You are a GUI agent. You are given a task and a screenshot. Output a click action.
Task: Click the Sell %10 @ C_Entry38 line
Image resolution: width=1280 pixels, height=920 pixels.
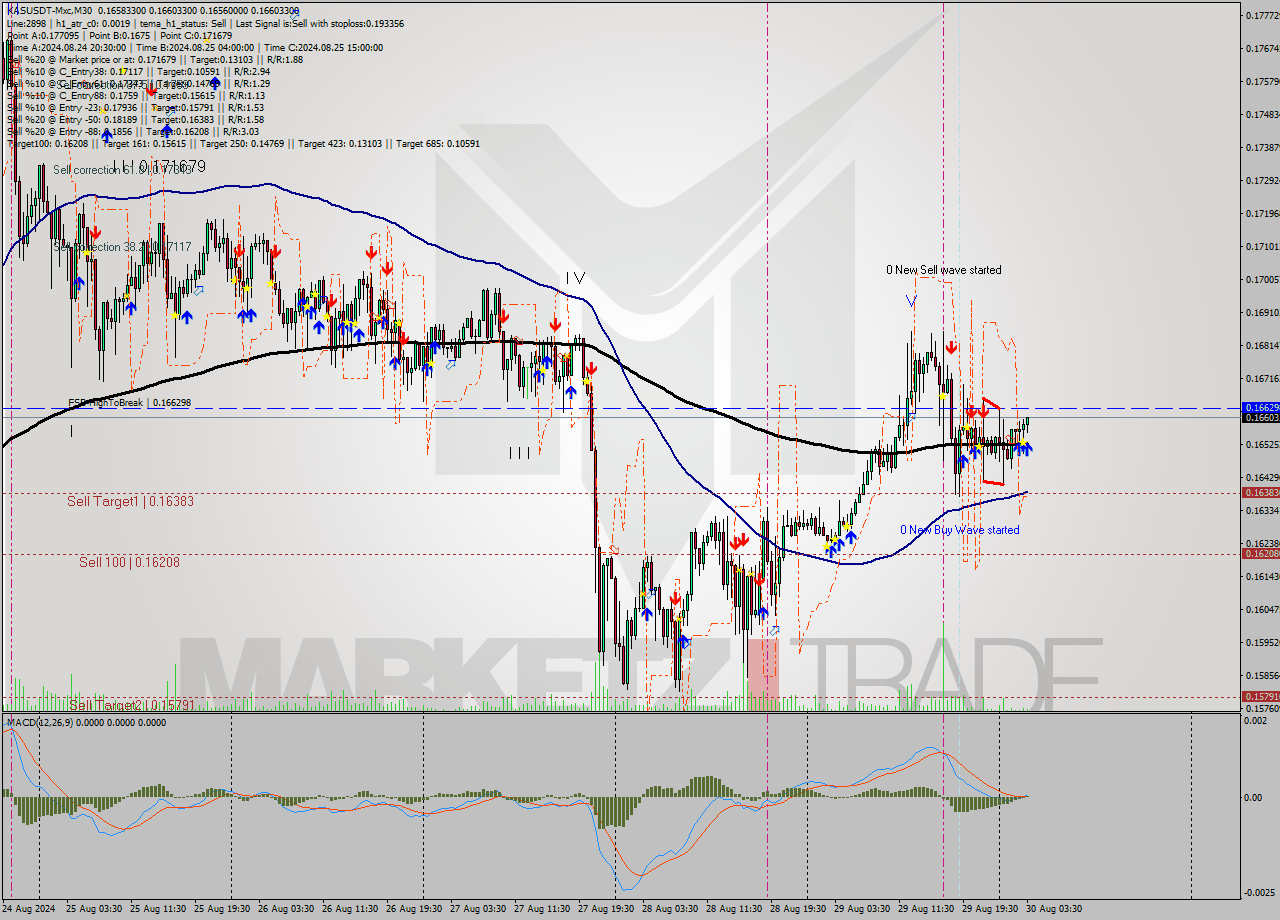pyautogui.click(x=138, y=71)
